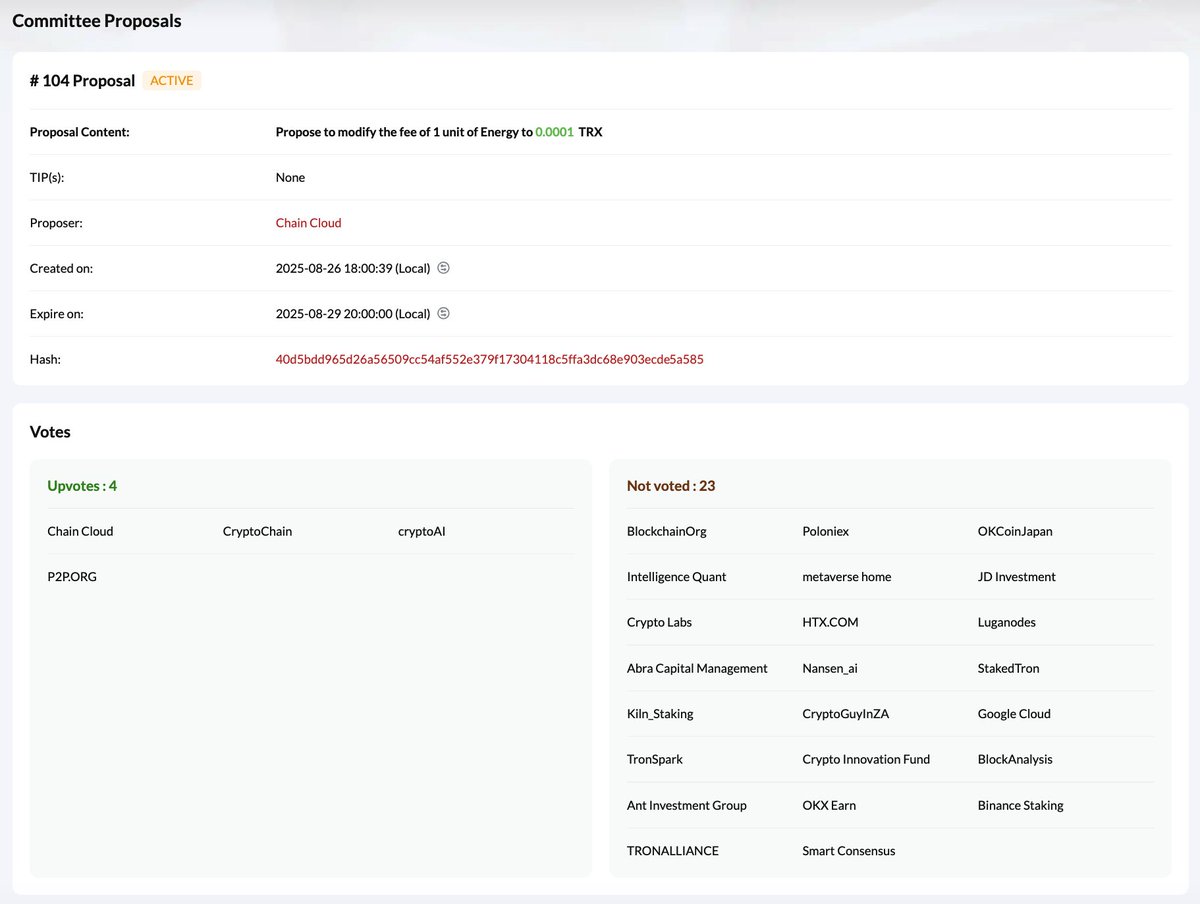Select cryptoAI in Upvotes list
The width and height of the screenshot is (1200, 904).
coord(421,531)
